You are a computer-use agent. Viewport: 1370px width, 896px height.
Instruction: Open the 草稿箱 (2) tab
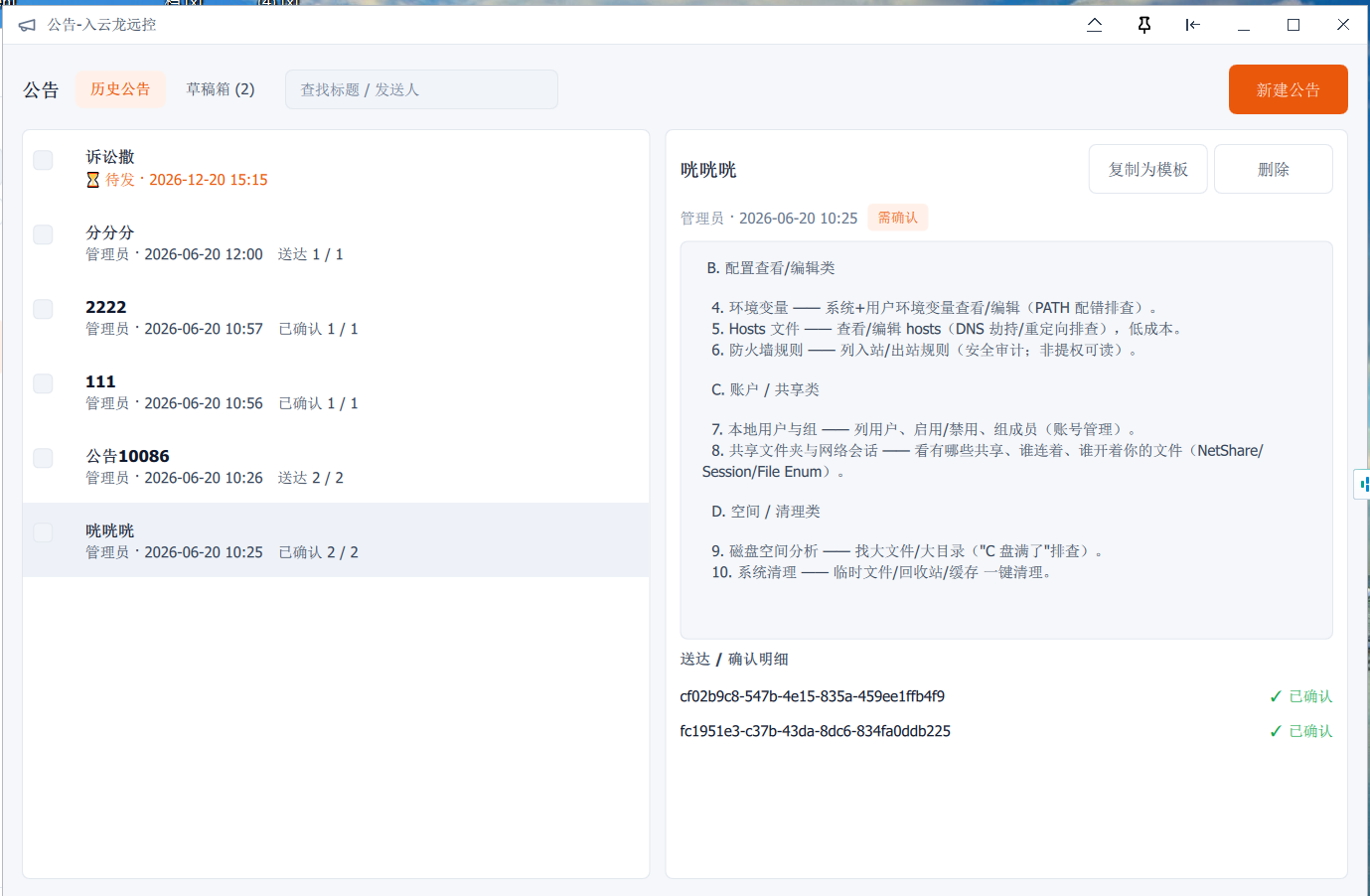point(221,89)
